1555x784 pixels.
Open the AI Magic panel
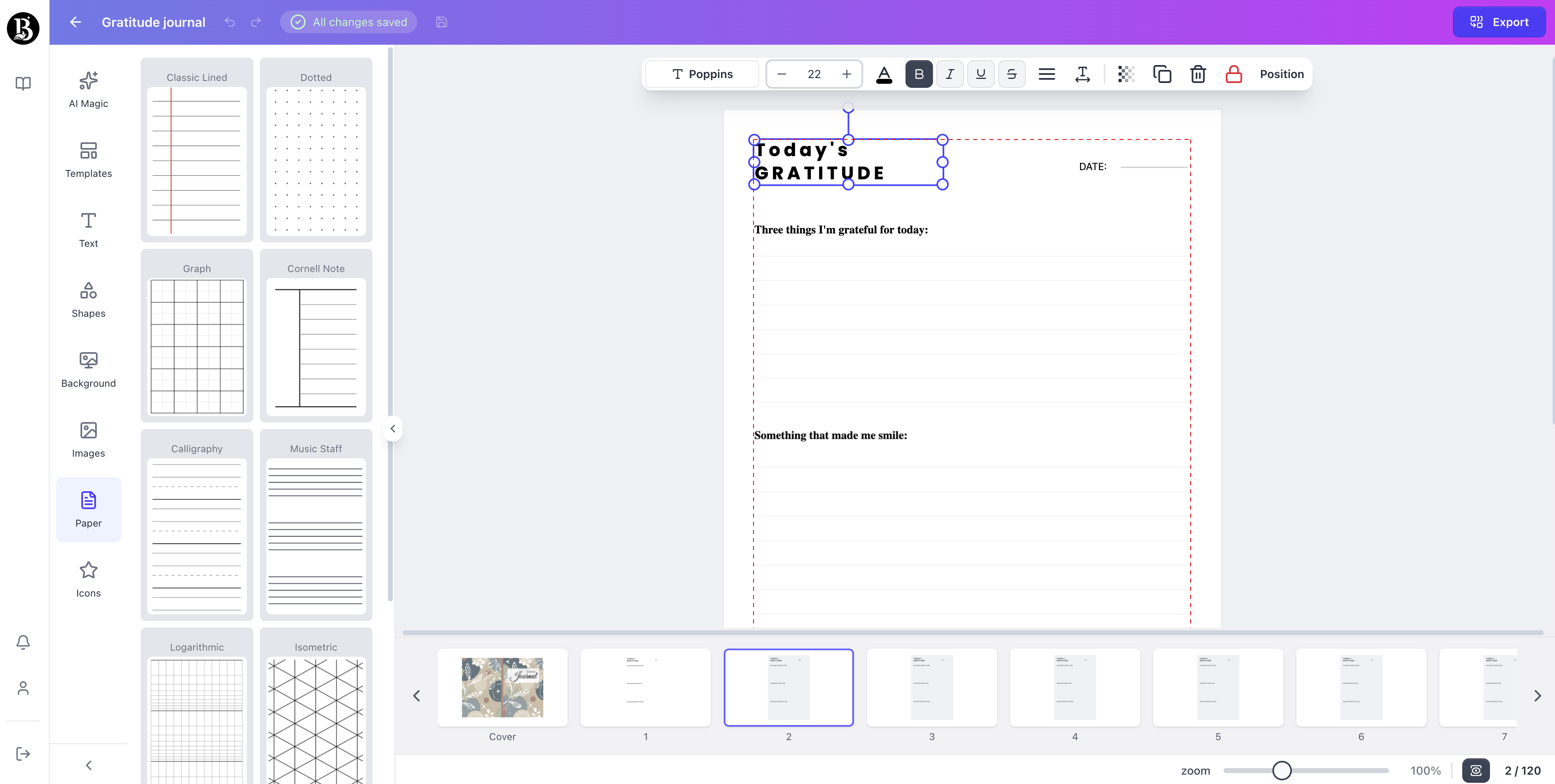88,89
